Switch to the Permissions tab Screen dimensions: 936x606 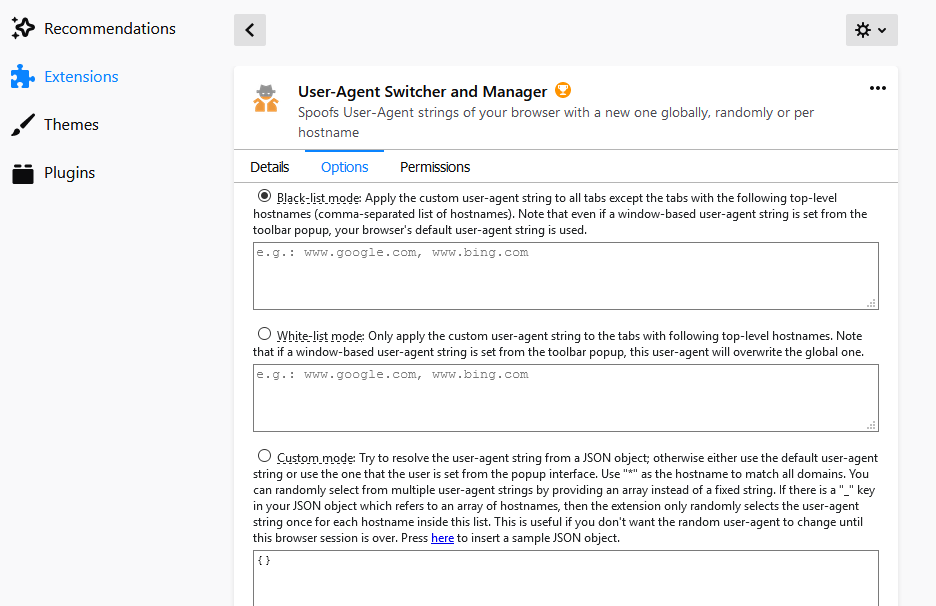click(435, 167)
